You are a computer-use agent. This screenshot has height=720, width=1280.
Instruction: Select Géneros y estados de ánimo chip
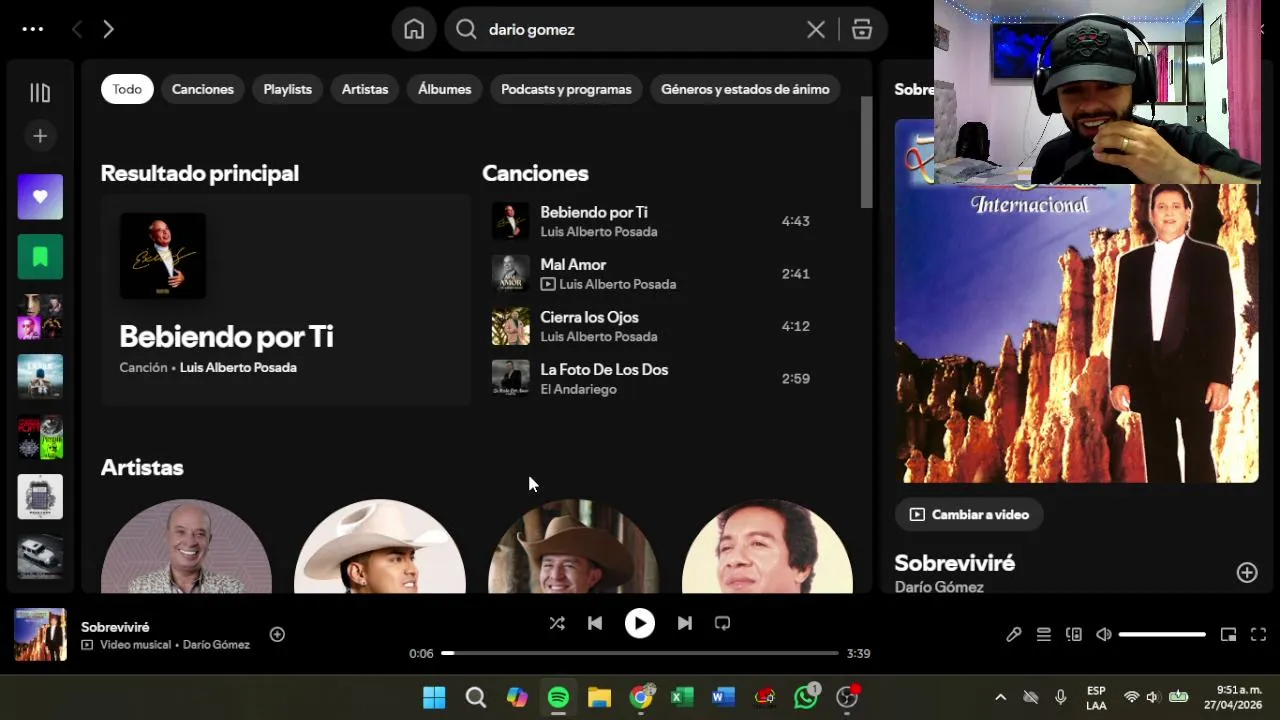[x=745, y=89]
